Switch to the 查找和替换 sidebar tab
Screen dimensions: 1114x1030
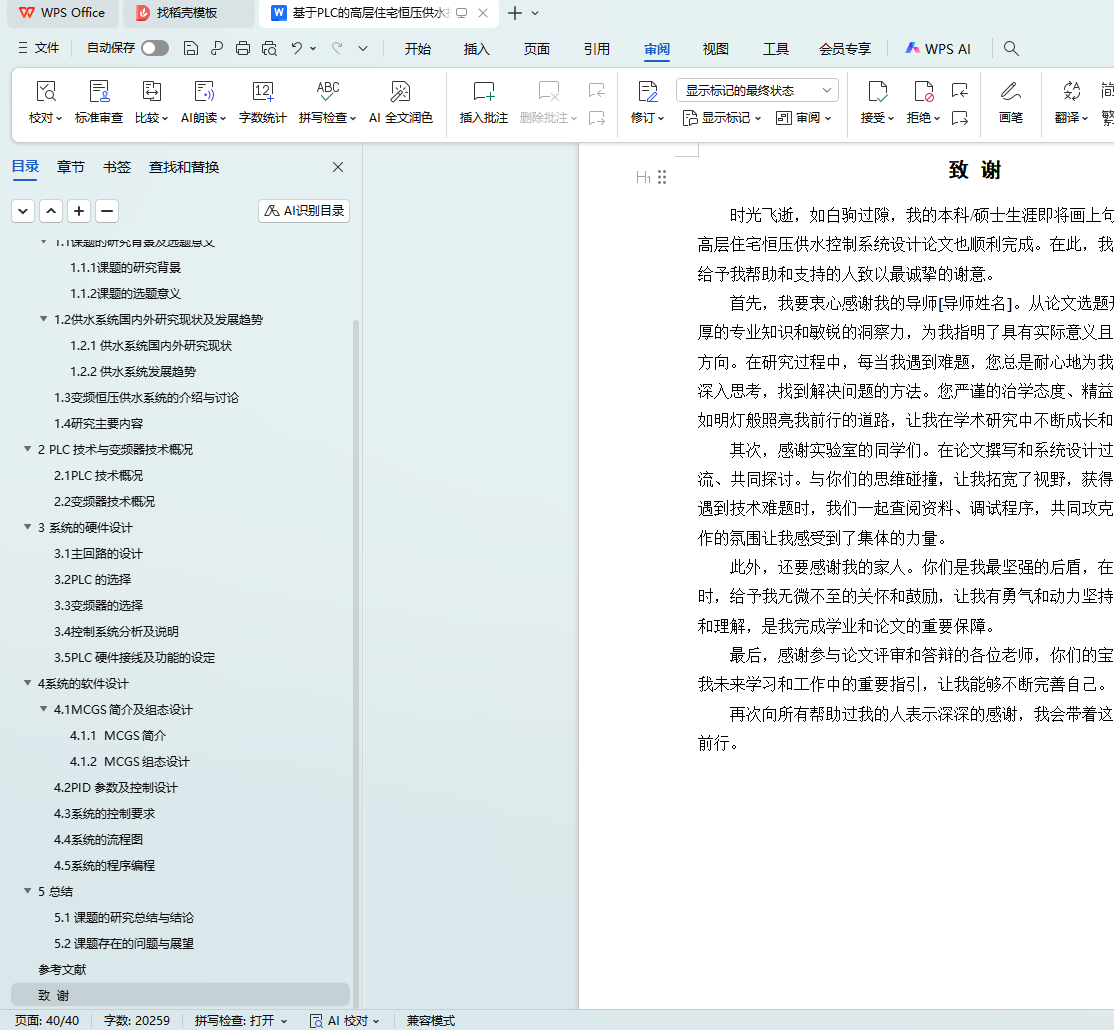(x=184, y=167)
